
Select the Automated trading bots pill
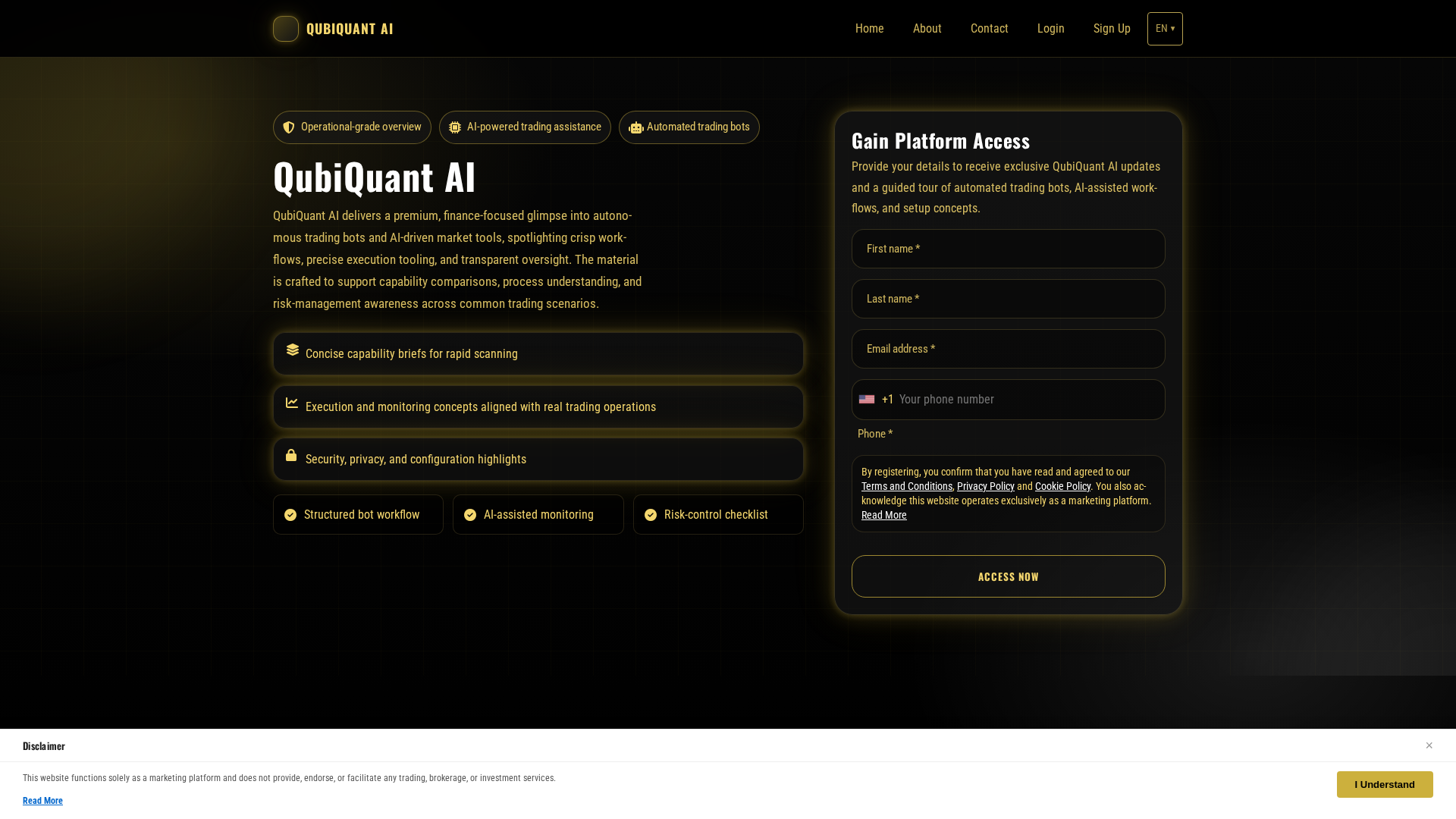tap(689, 127)
